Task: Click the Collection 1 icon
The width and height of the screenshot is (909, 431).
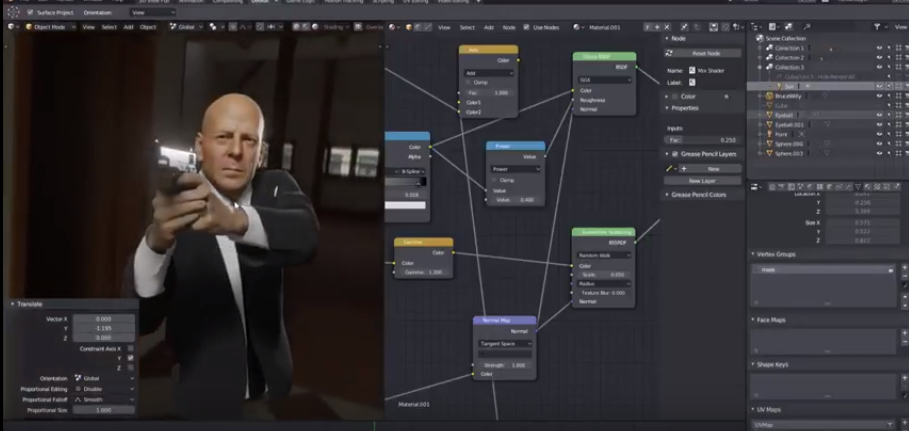Action: pos(770,48)
